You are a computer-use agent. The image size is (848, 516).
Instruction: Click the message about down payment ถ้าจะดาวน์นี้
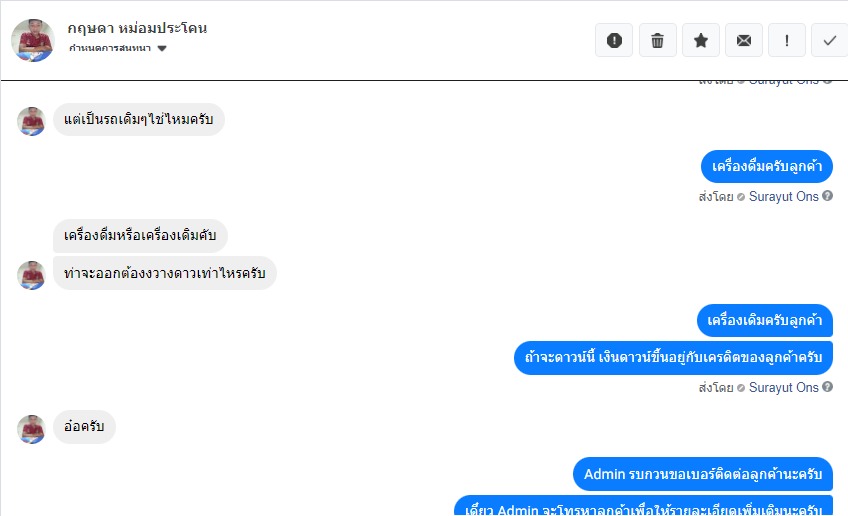coord(673,358)
